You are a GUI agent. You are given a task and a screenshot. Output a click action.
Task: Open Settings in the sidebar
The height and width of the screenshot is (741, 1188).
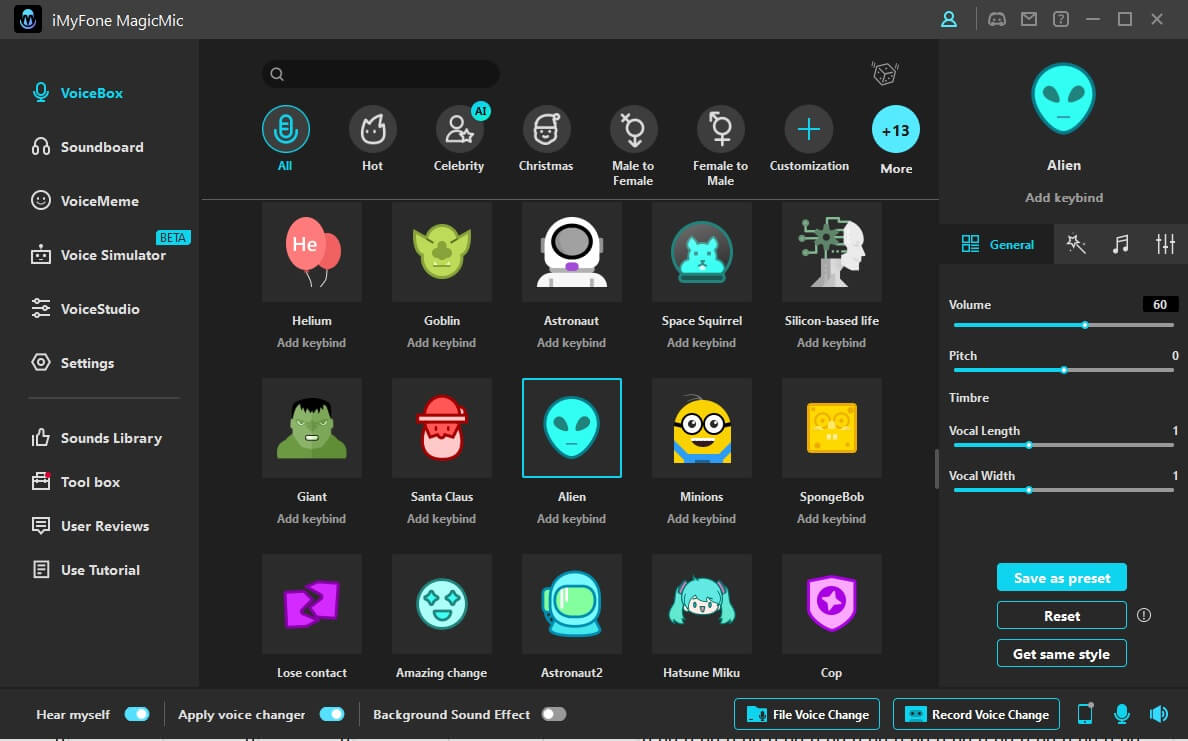click(x=73, y=363)
